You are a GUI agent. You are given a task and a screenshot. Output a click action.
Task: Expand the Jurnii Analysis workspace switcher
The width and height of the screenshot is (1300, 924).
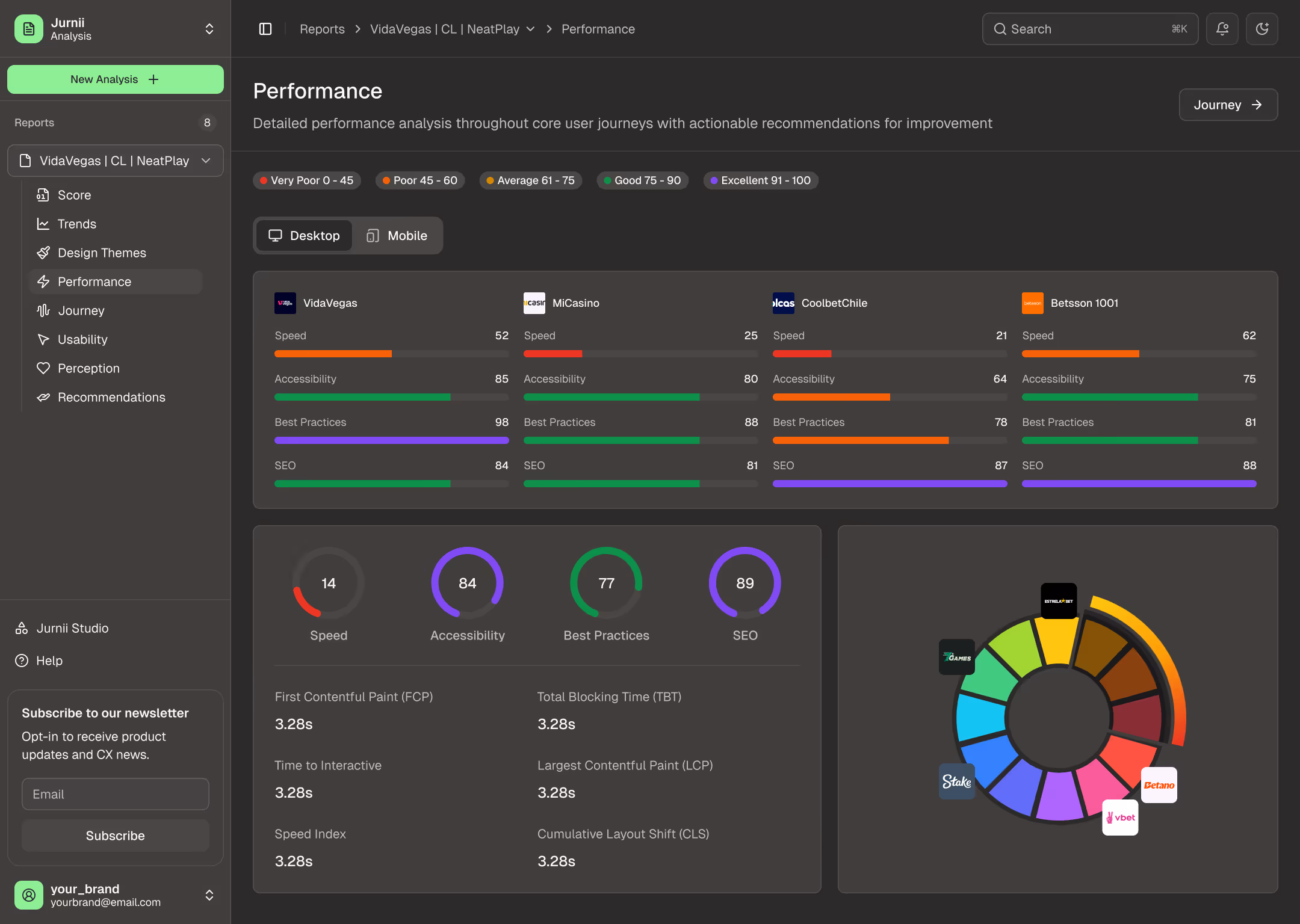(209, 29)
